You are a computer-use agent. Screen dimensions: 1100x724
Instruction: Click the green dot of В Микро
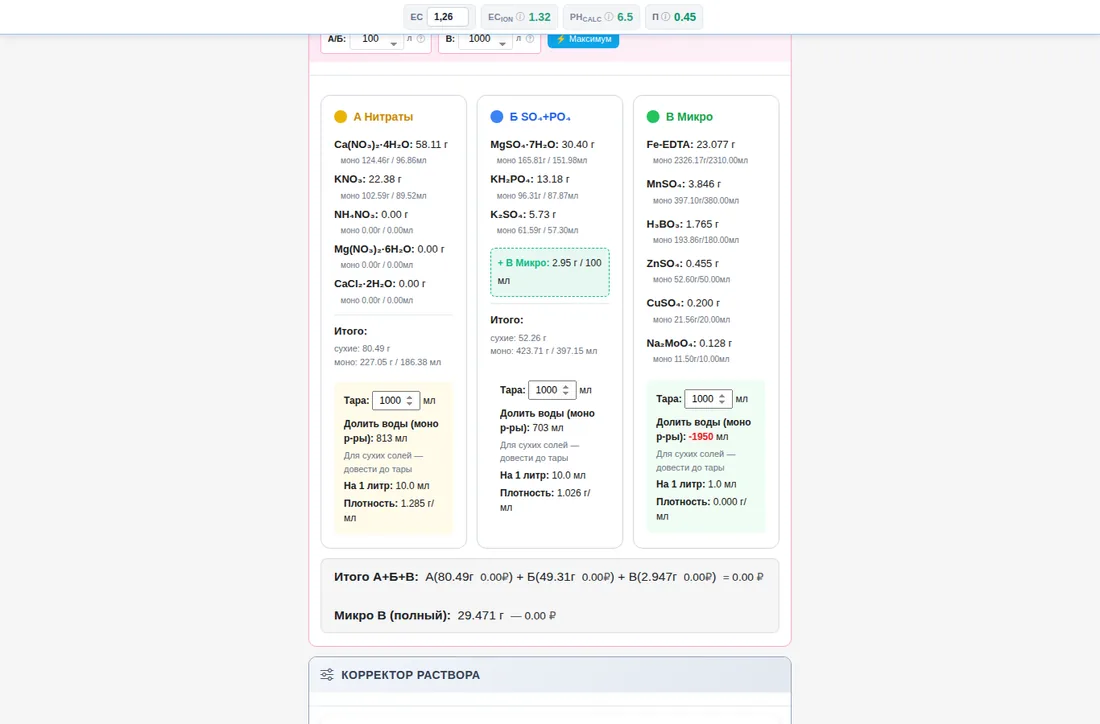click(653, 116)
